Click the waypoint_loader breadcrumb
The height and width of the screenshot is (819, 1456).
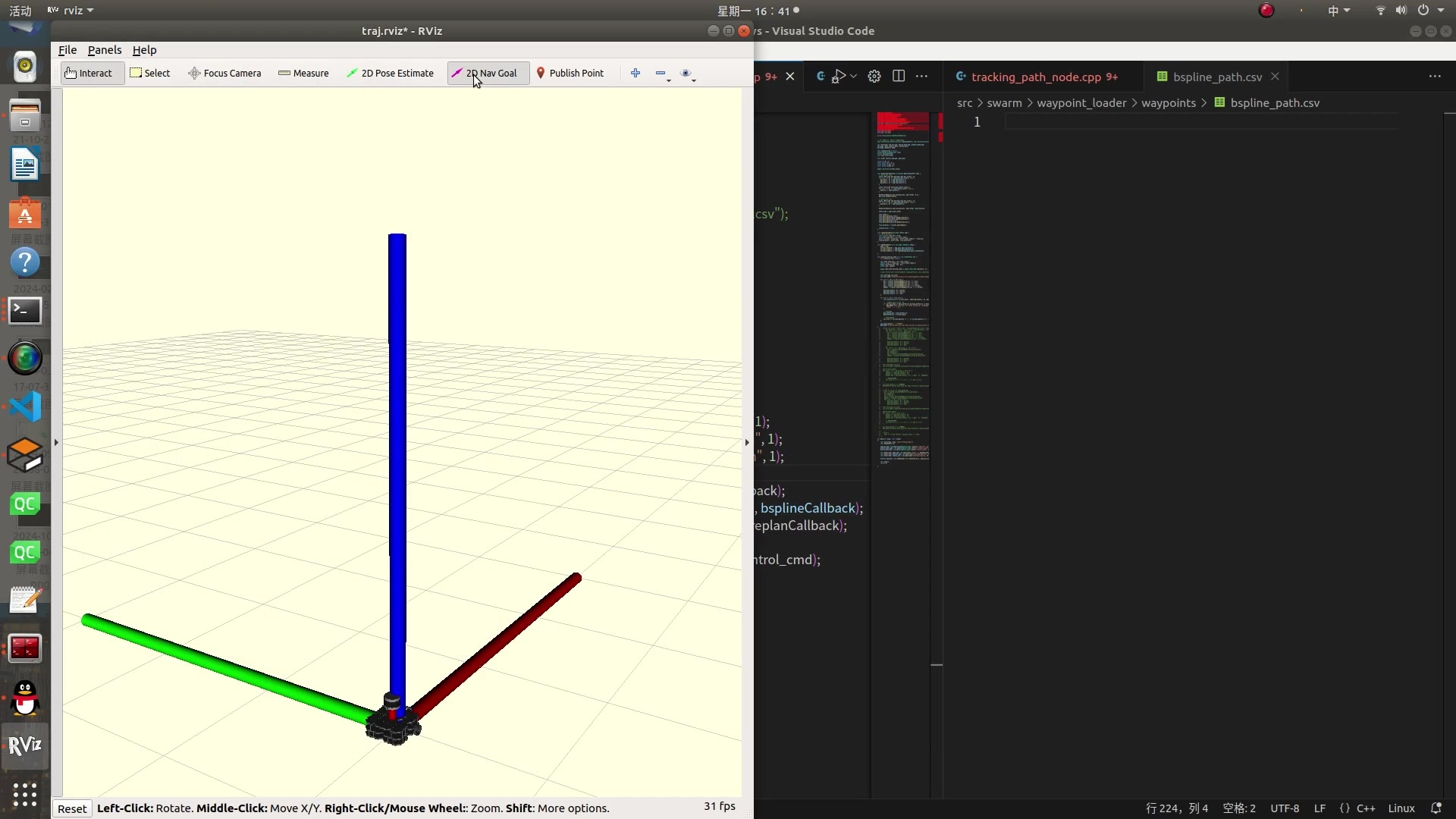[x=1081, y=103]
